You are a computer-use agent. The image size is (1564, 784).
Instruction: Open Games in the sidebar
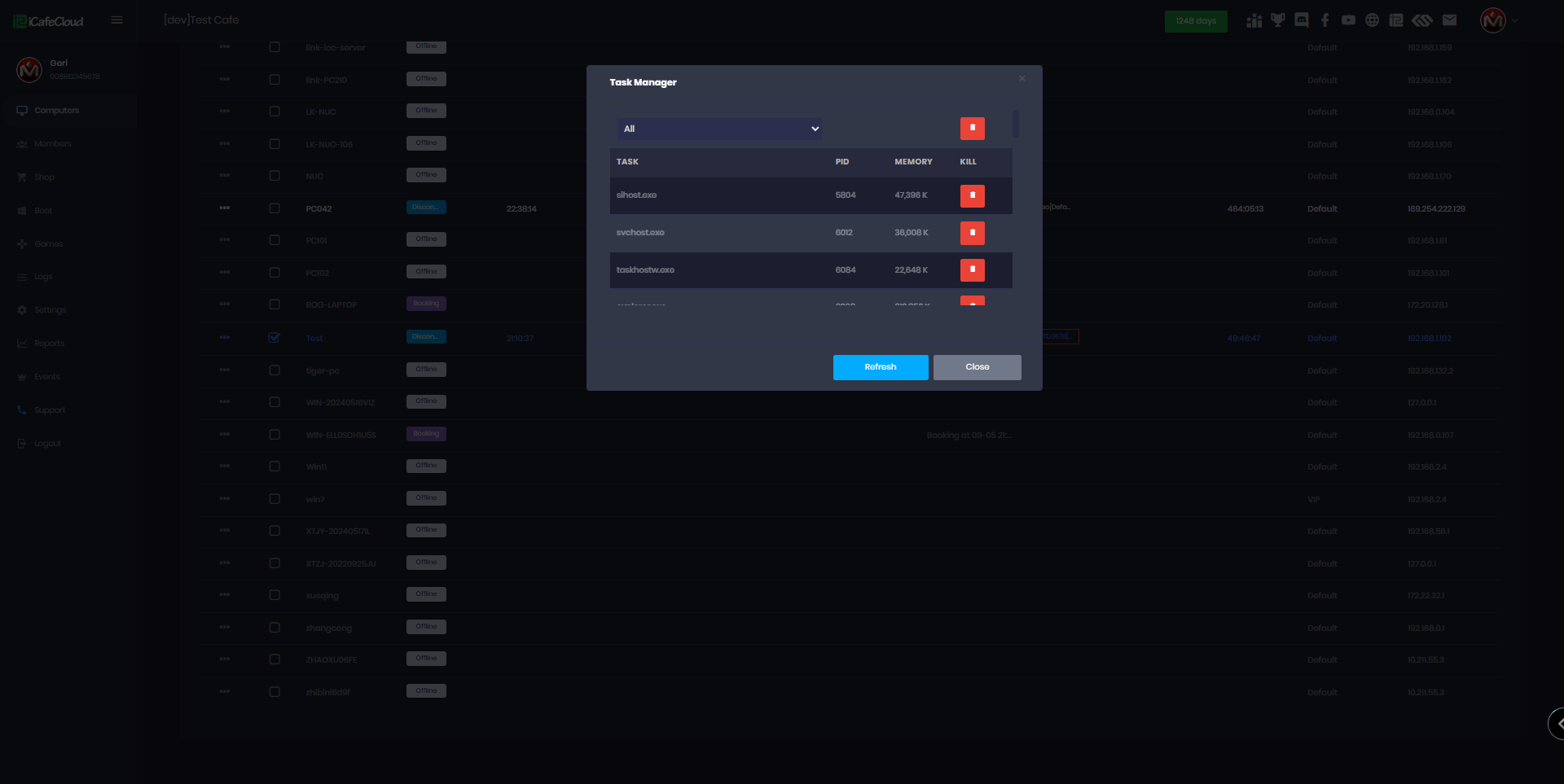click(x=48, y=244)
